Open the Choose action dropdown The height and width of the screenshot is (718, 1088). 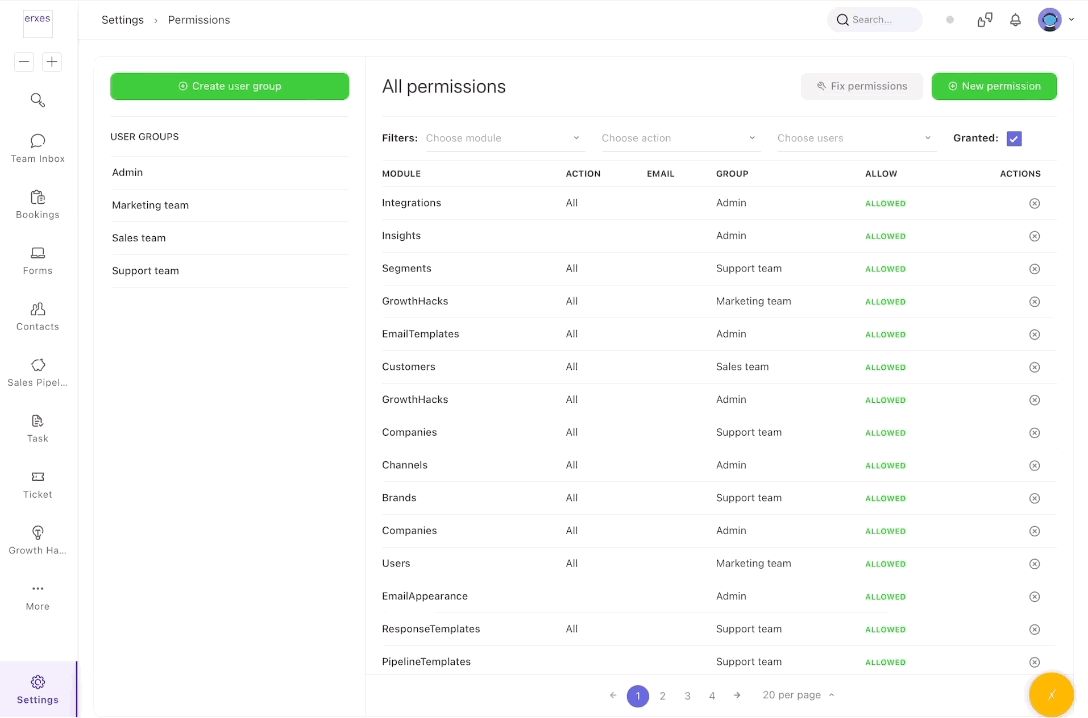click(x=679, y=138)
